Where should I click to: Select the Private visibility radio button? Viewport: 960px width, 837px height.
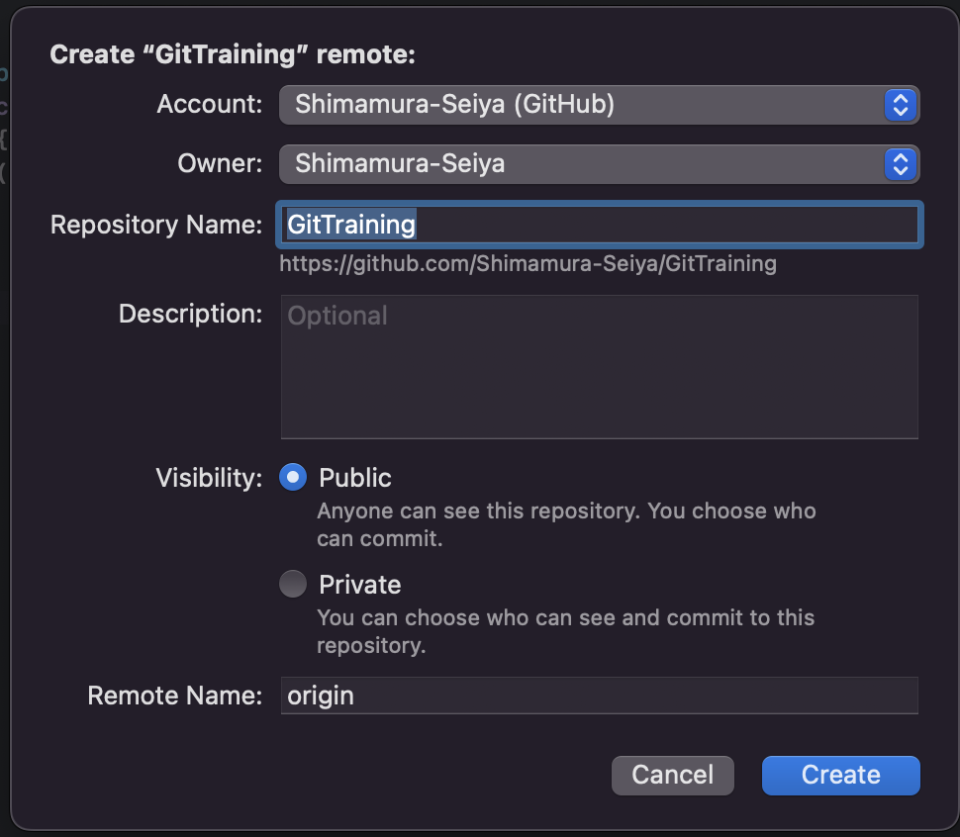tap(293, 584)
